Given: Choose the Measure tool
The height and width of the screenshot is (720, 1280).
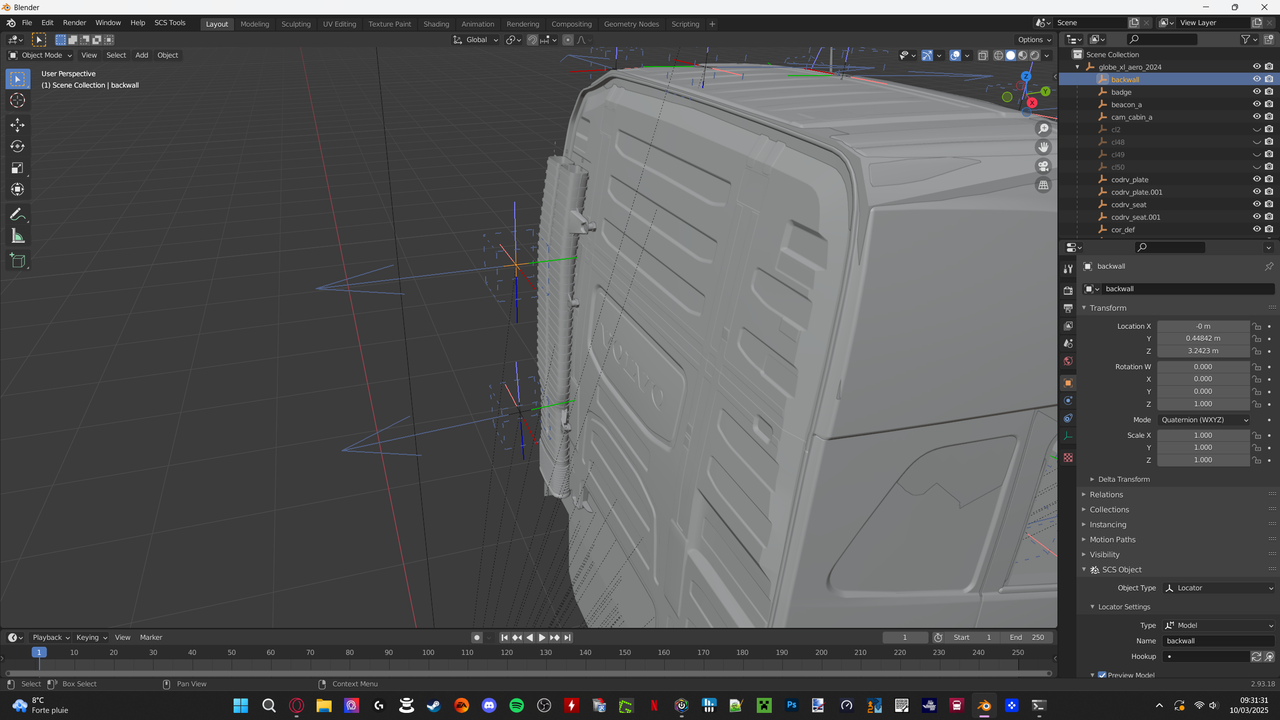Looking at the screenshot, I should (x=17, y=236).
